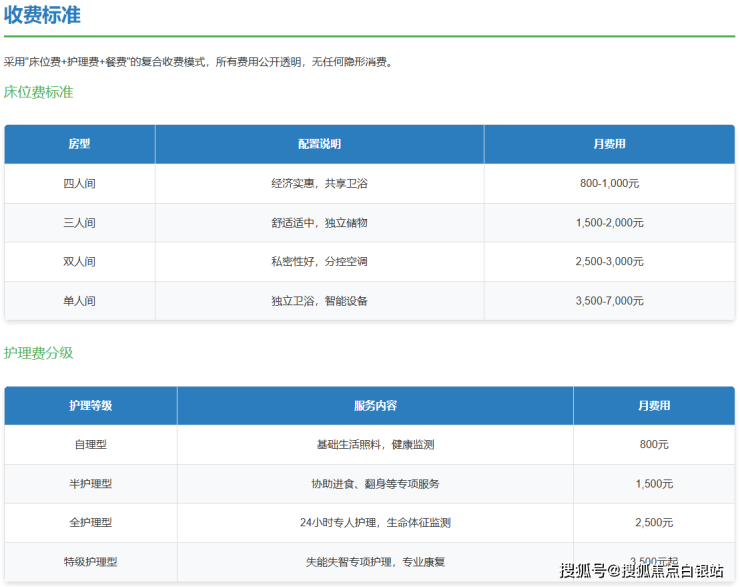740x587 pixels.
Task: Click the 独立卫浴，智能设备 description cell
Action: [319, 301]
